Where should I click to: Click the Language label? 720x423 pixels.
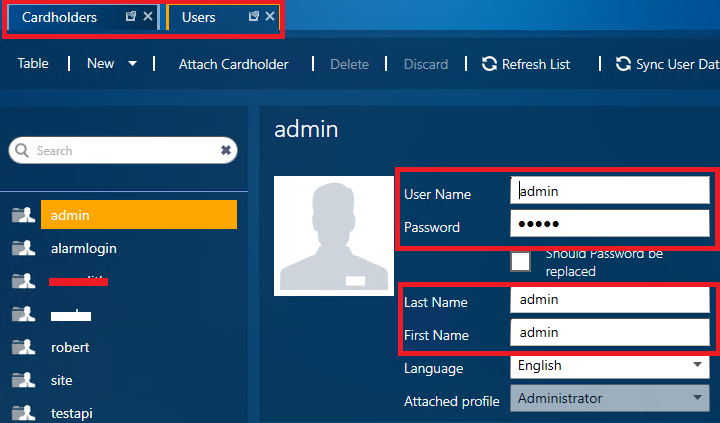pyautogui.click(x=433, y=368)
